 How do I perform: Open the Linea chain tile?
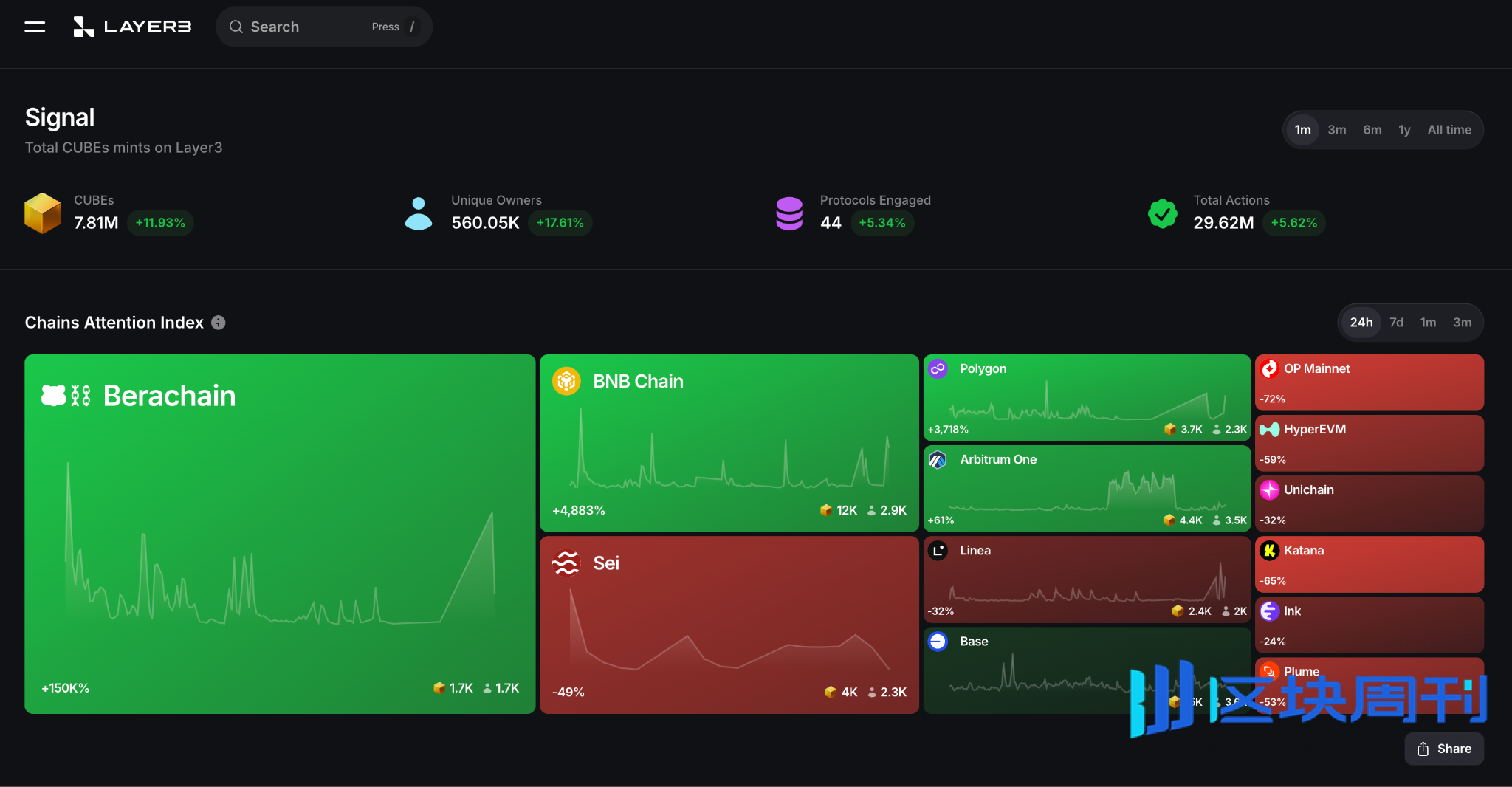[1087, 580]
